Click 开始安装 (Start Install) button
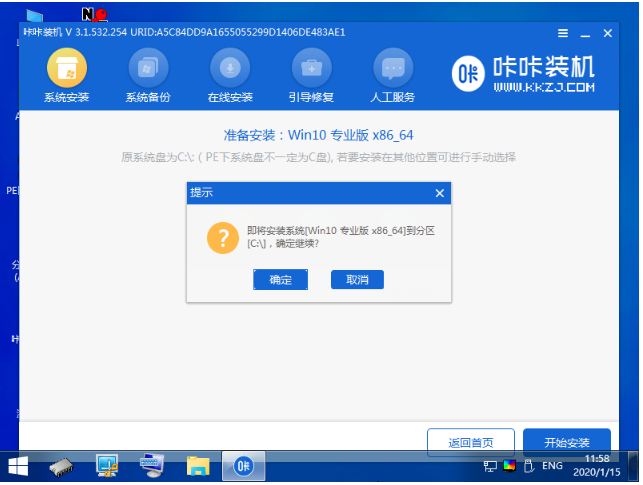This screenshot has width=643, height=485. click(566, 442)
